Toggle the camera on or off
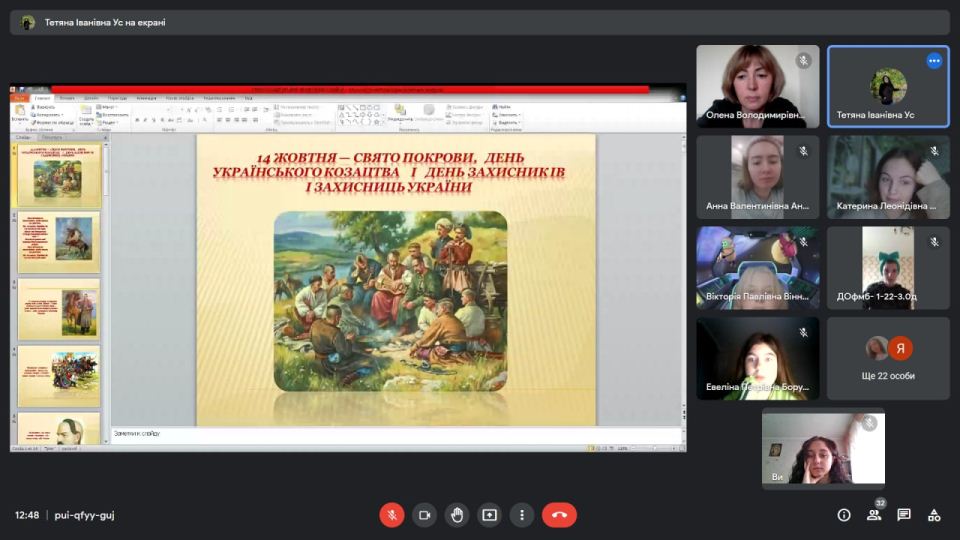960x540 pixels. click(424, 515)
